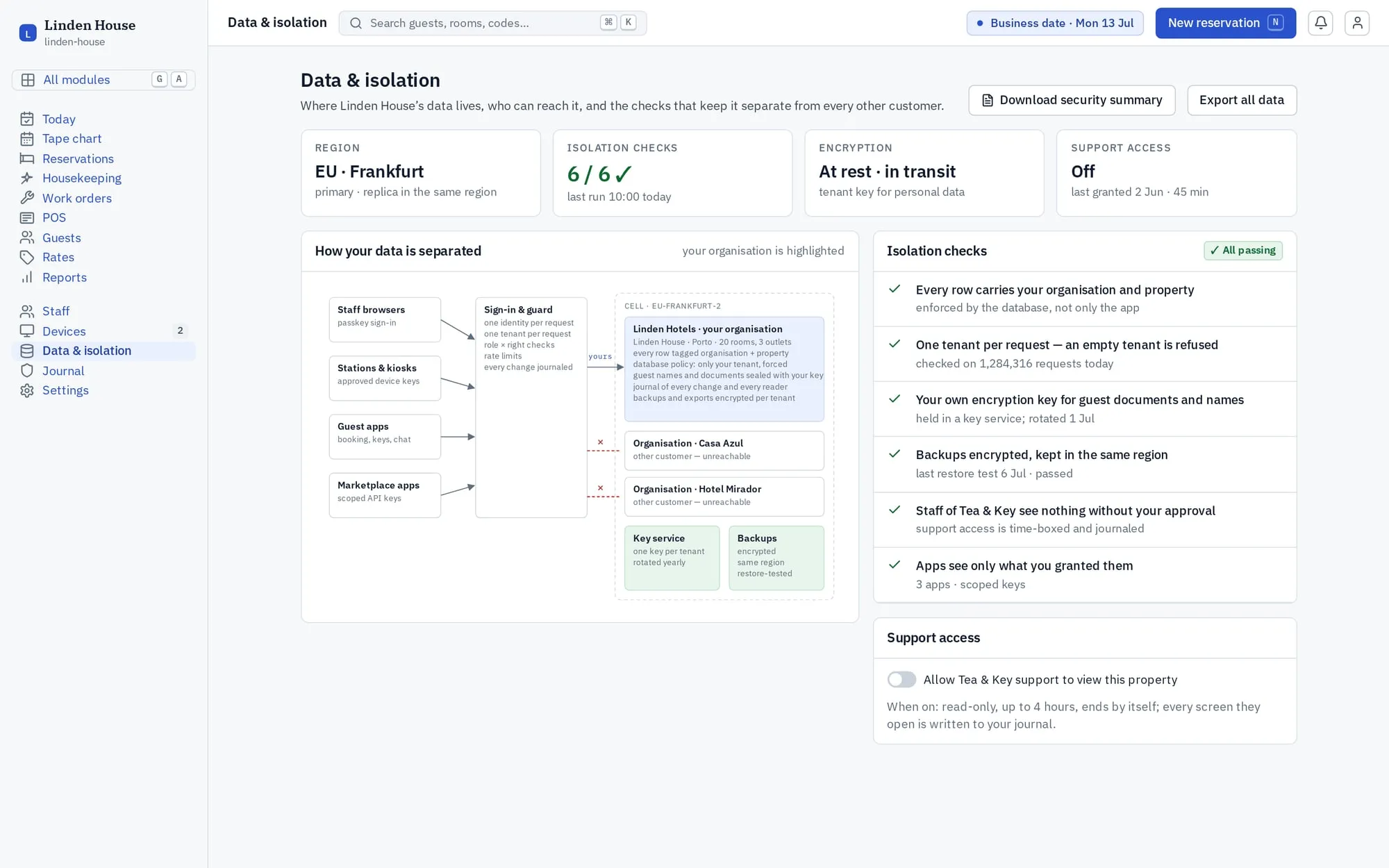Image resolution: width=1389 pixels, height=868 pixels.
Task: Click 'At rest · in transit' encryption value
Action: (887, 172)
